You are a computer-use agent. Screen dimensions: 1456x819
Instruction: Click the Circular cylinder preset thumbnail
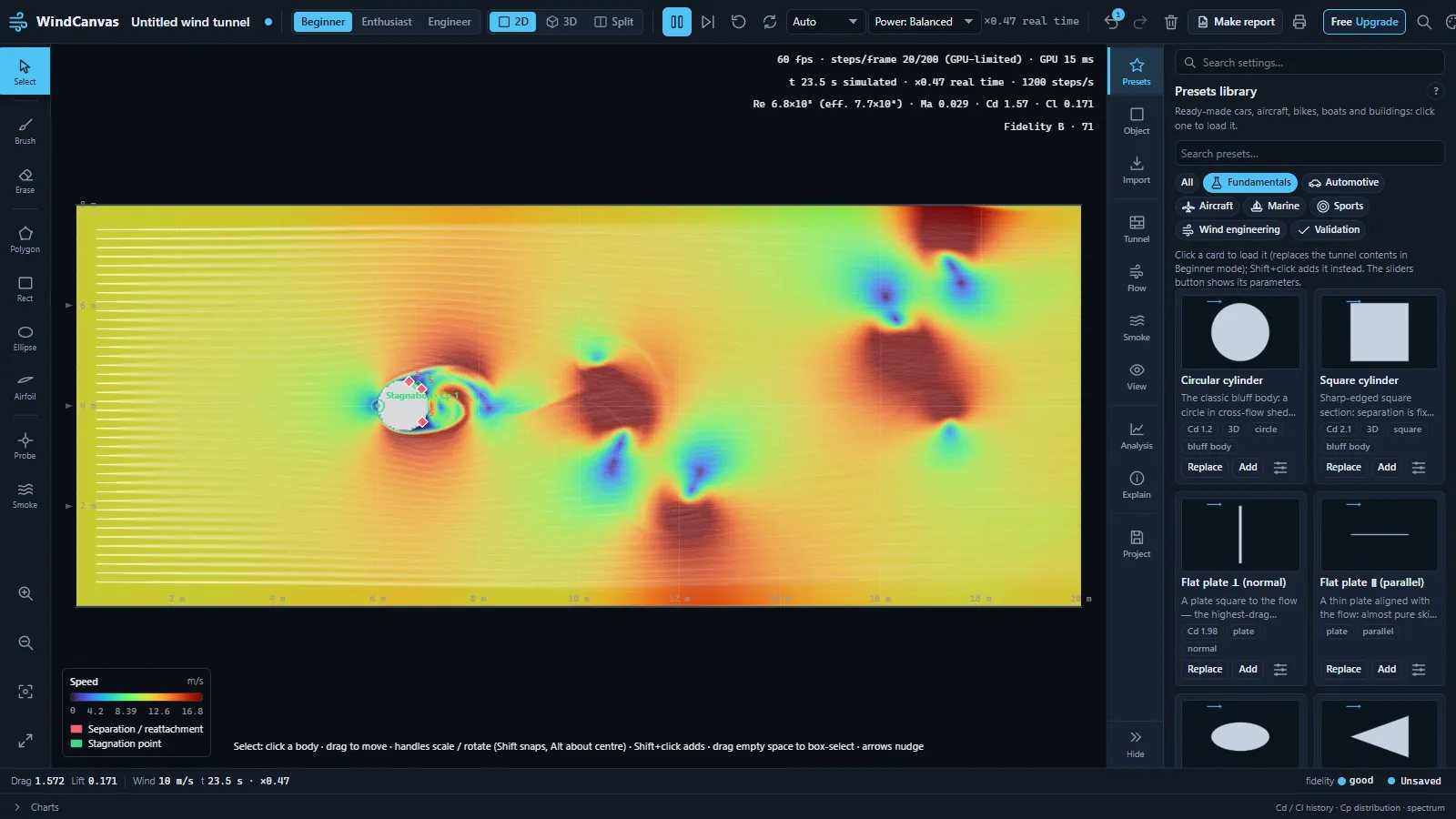click(x=1240, y=332)
